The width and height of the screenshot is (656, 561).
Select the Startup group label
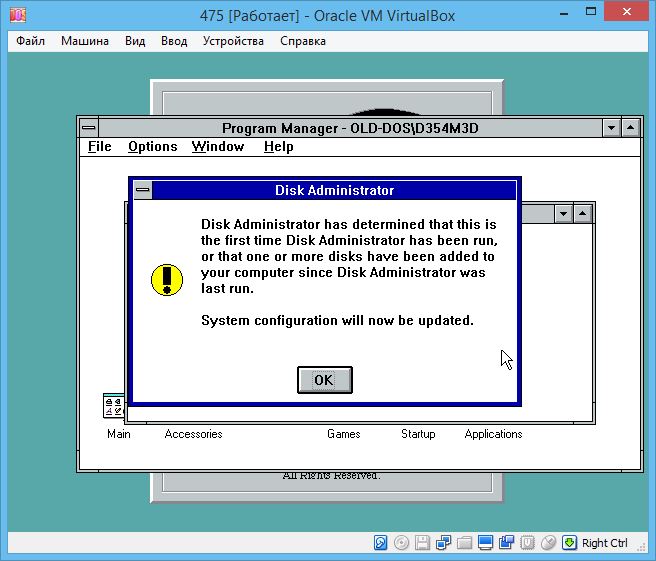tap(418, 434)
